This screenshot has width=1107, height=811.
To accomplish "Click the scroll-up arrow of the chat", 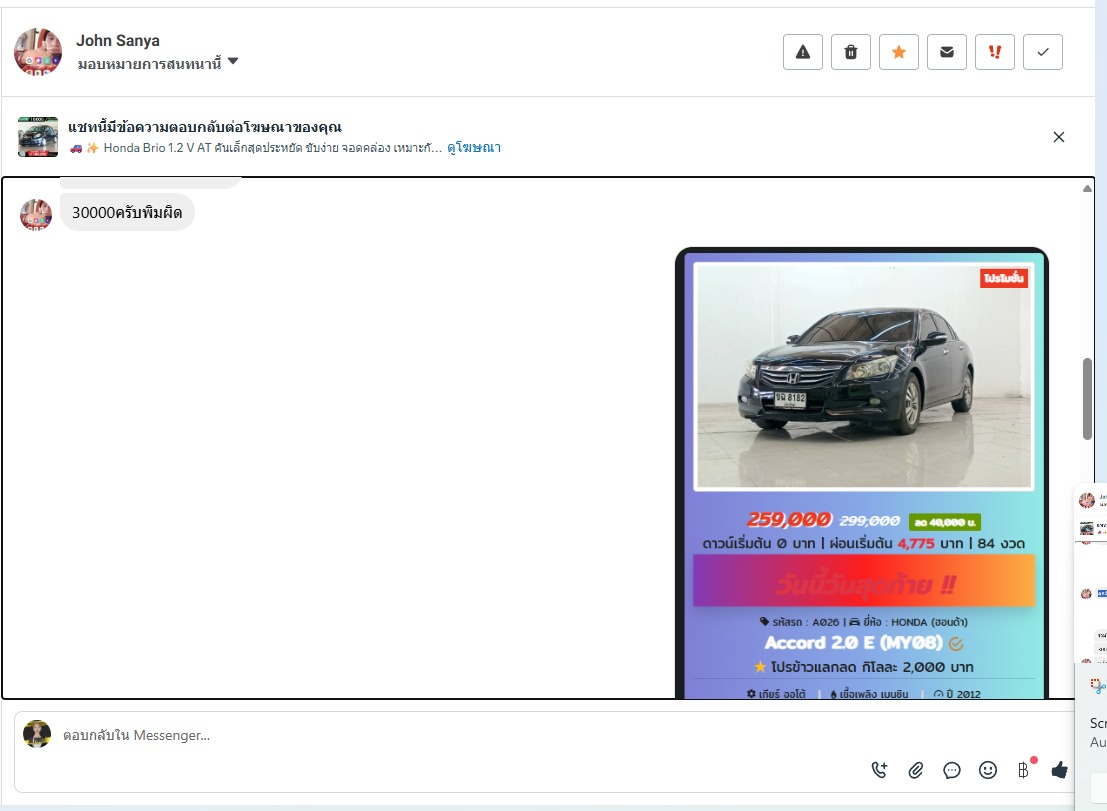I will [1087, 188].
